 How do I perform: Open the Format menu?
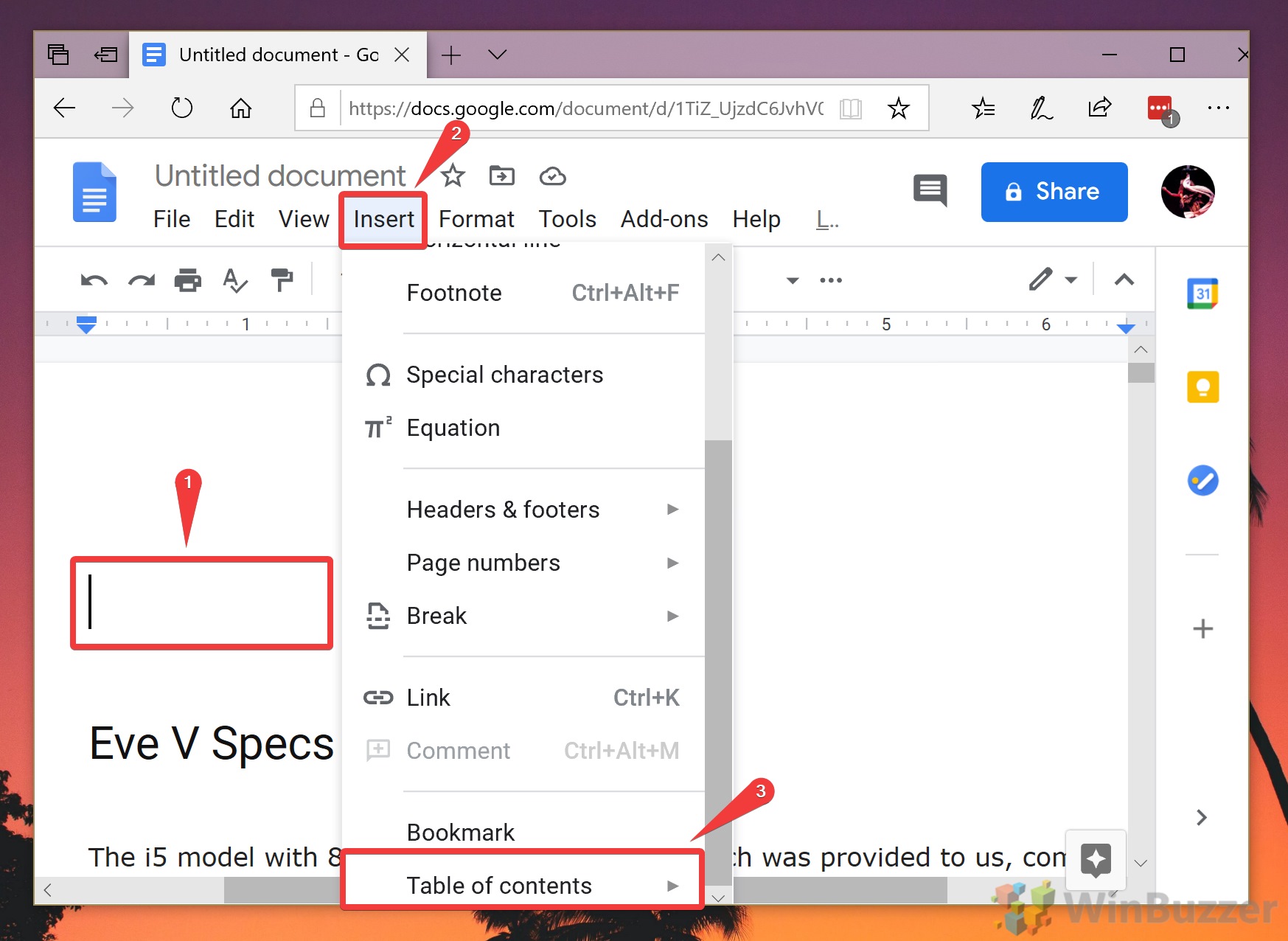pos(476,219)
